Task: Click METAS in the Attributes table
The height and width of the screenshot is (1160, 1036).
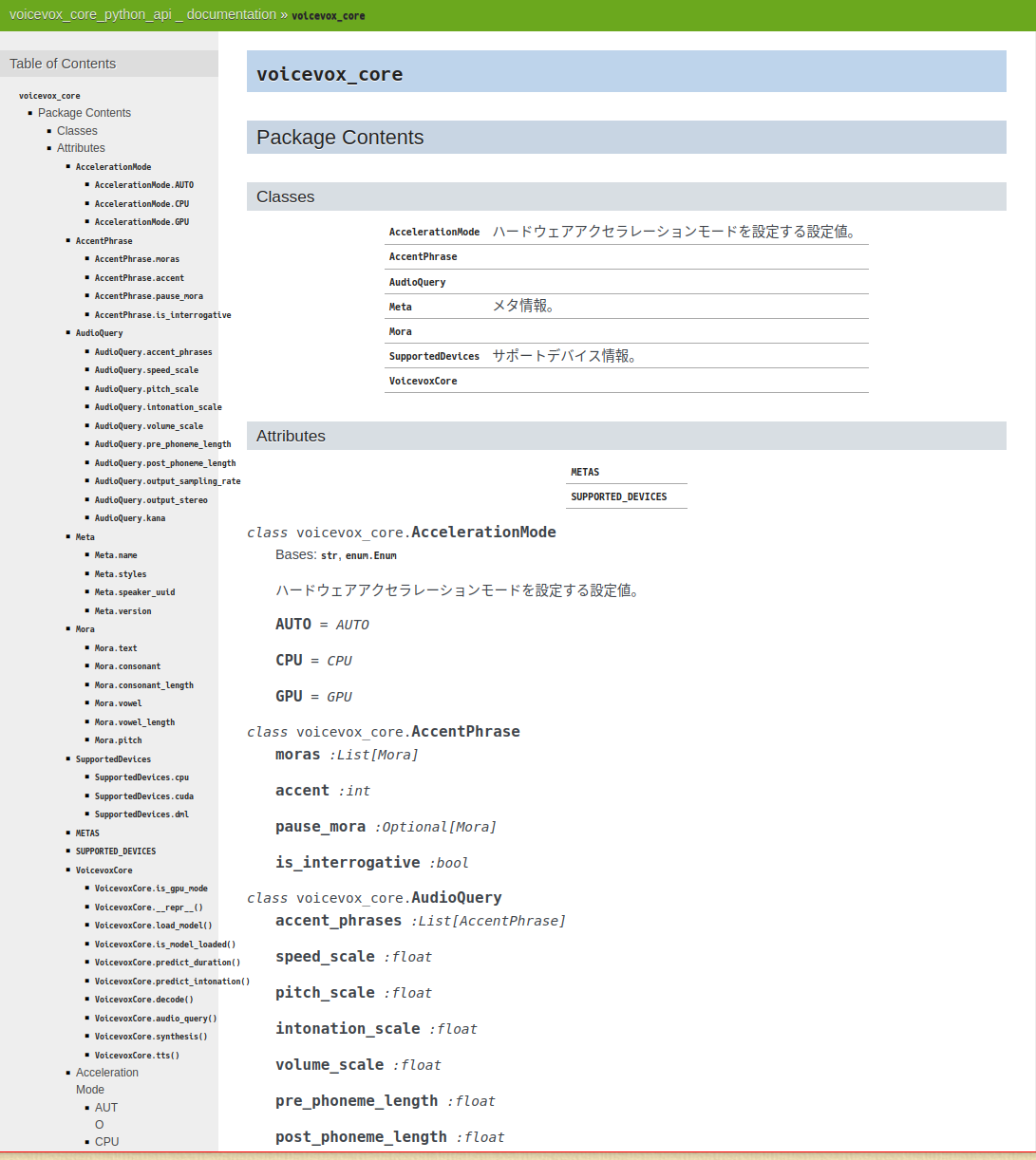Action: tap(585, 472)
